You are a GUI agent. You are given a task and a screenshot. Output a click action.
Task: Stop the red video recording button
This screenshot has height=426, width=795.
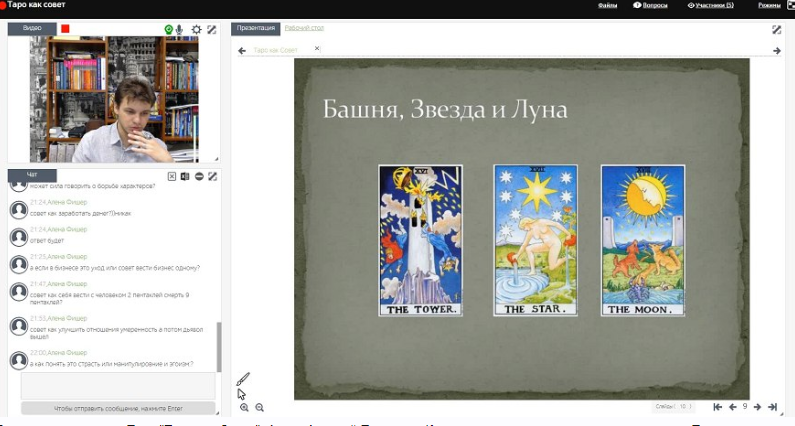pos(66,29)
